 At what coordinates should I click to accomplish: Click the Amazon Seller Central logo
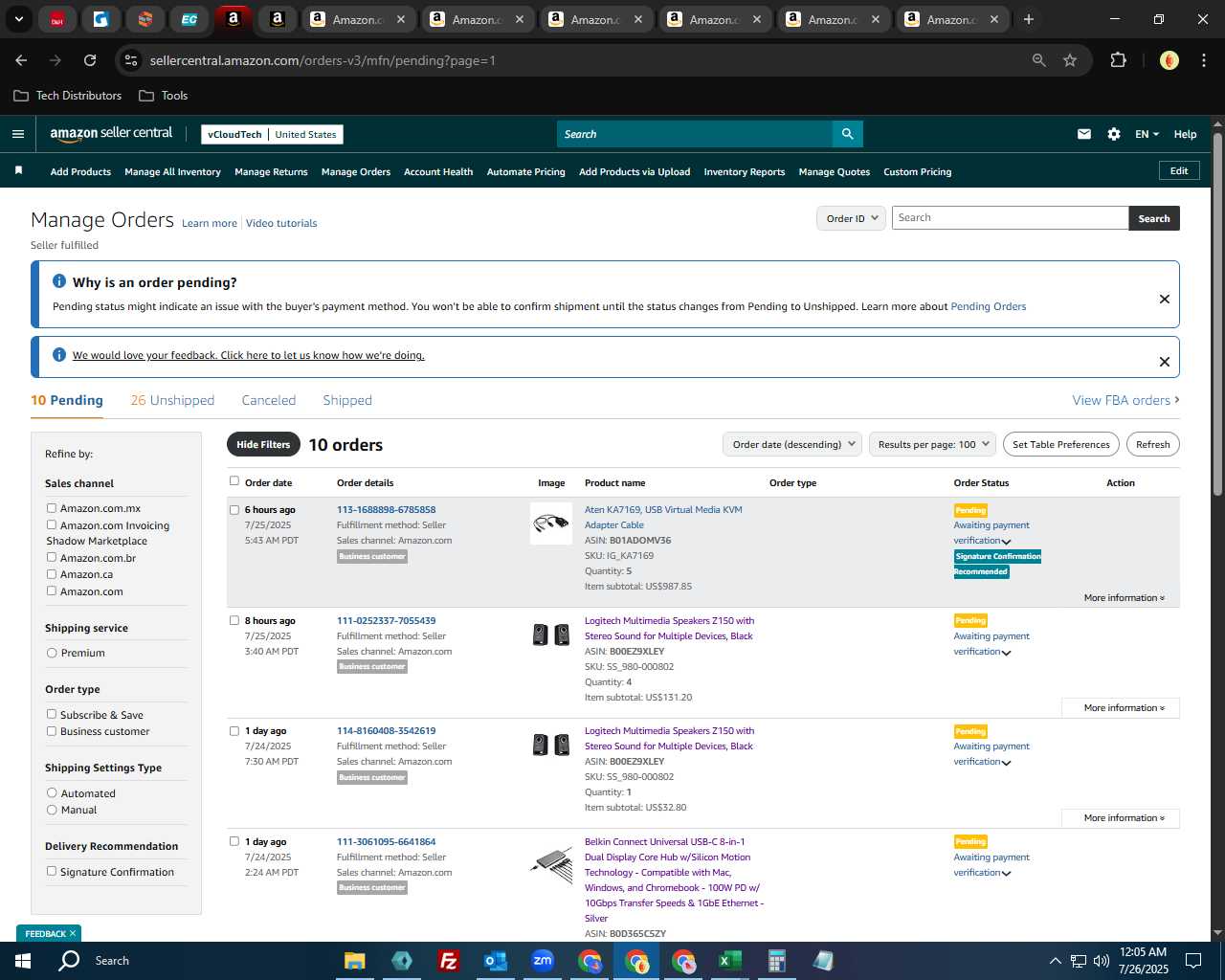tap(111, 134)
